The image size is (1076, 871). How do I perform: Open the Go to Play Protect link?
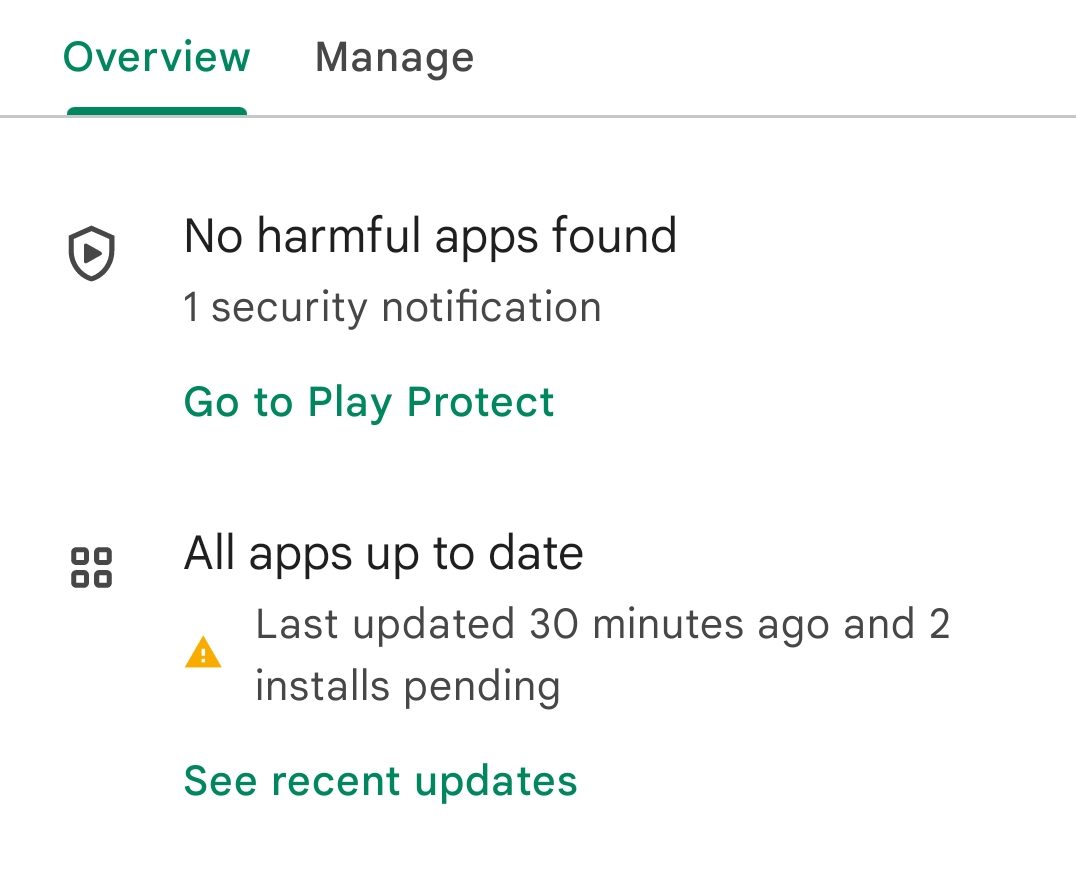pyautogui.click(x=368, y=402)
